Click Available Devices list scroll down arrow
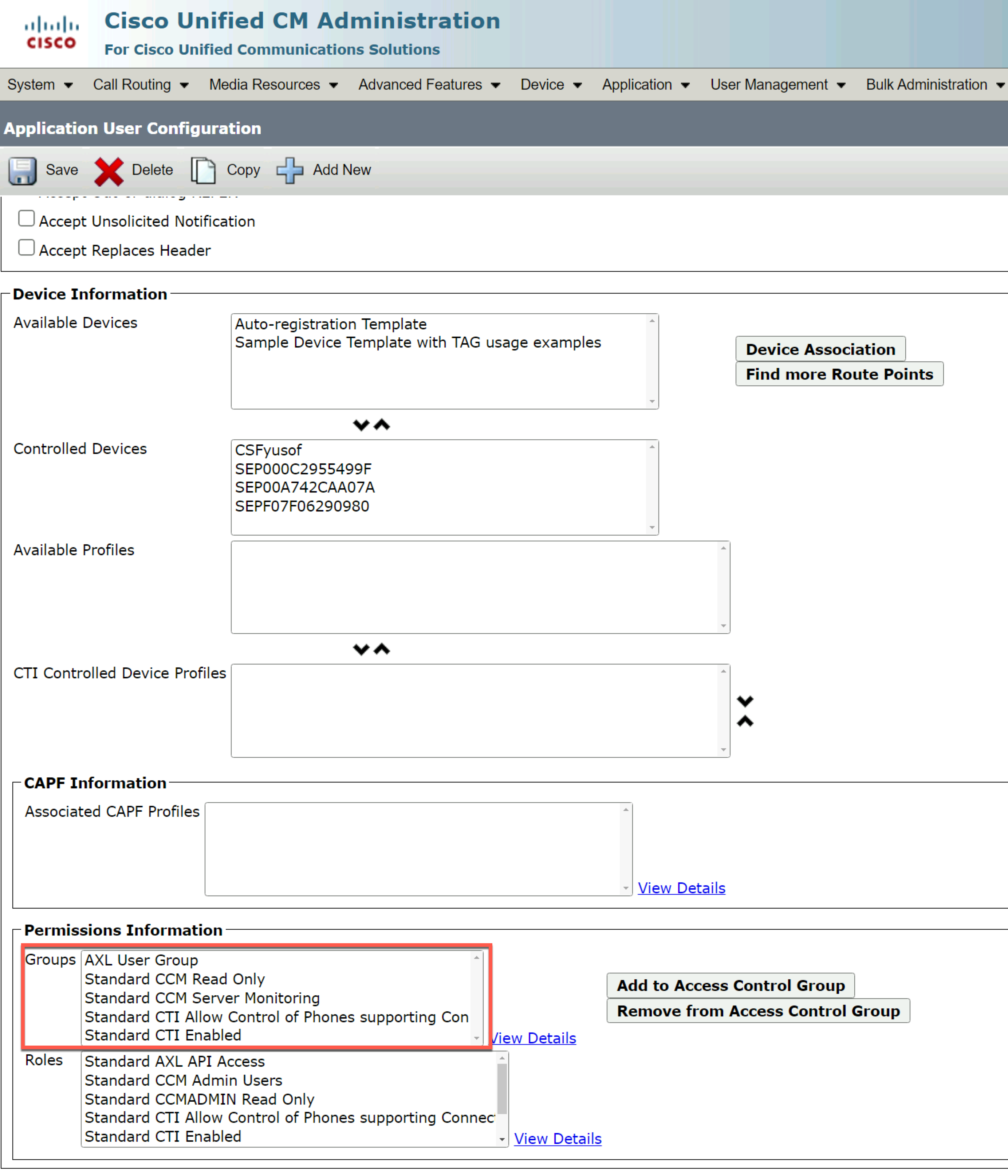 (652, 402)
